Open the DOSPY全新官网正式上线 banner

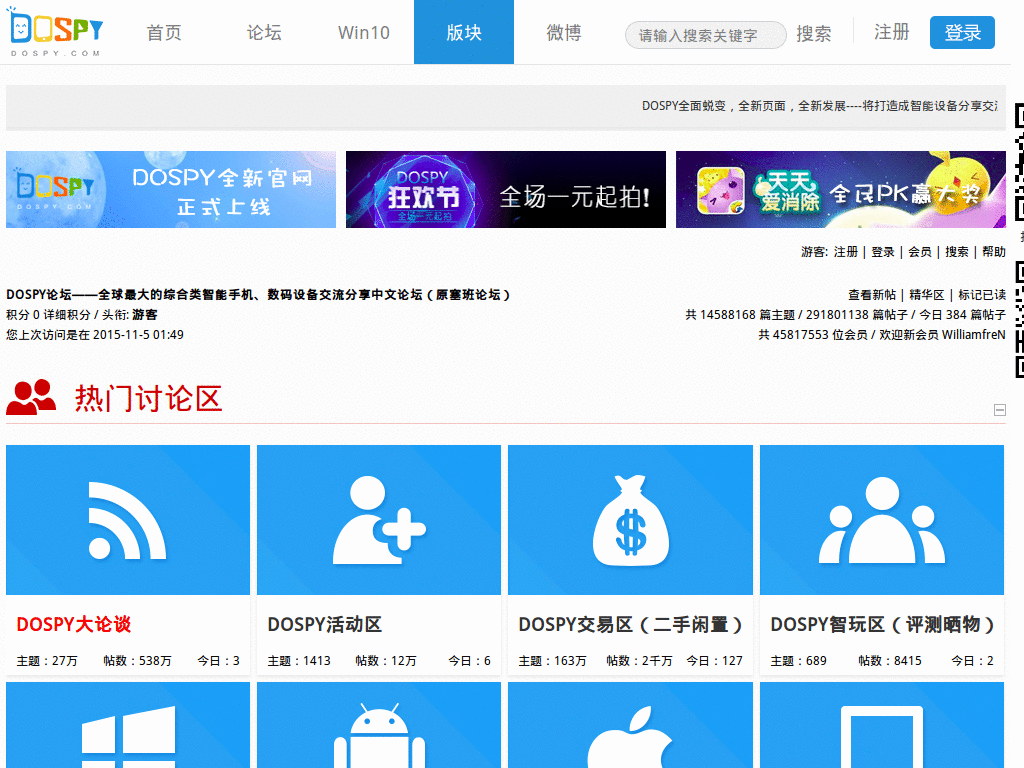click(x=171, y=189)
